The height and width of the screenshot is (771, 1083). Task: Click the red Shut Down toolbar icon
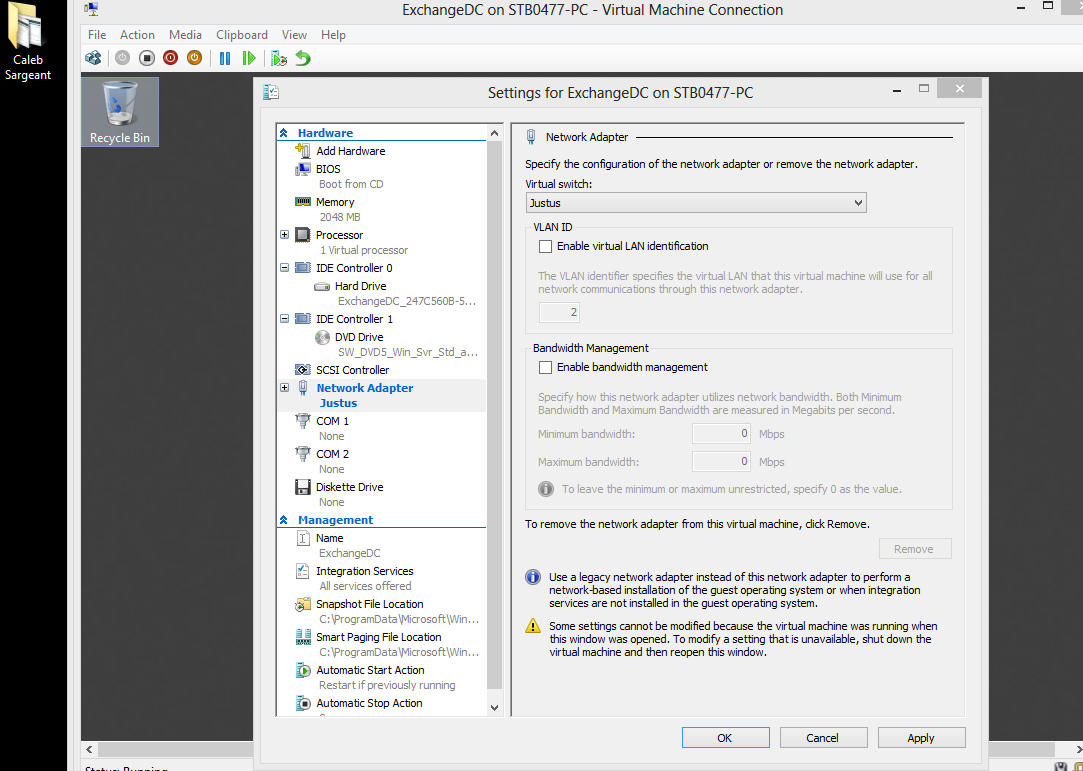click(171, 58)
